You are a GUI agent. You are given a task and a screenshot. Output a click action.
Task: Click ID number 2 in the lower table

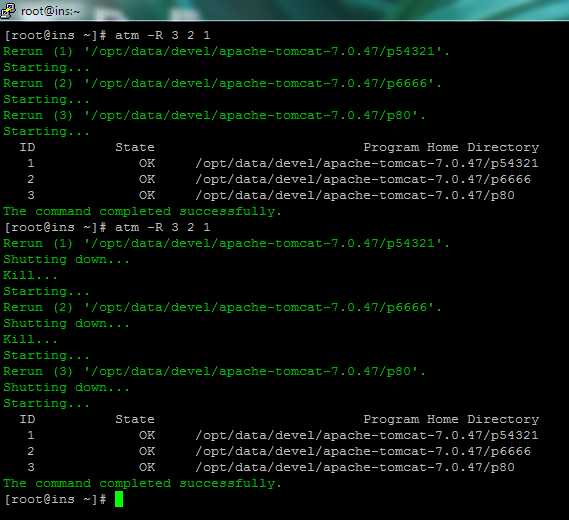coord(31,451)
